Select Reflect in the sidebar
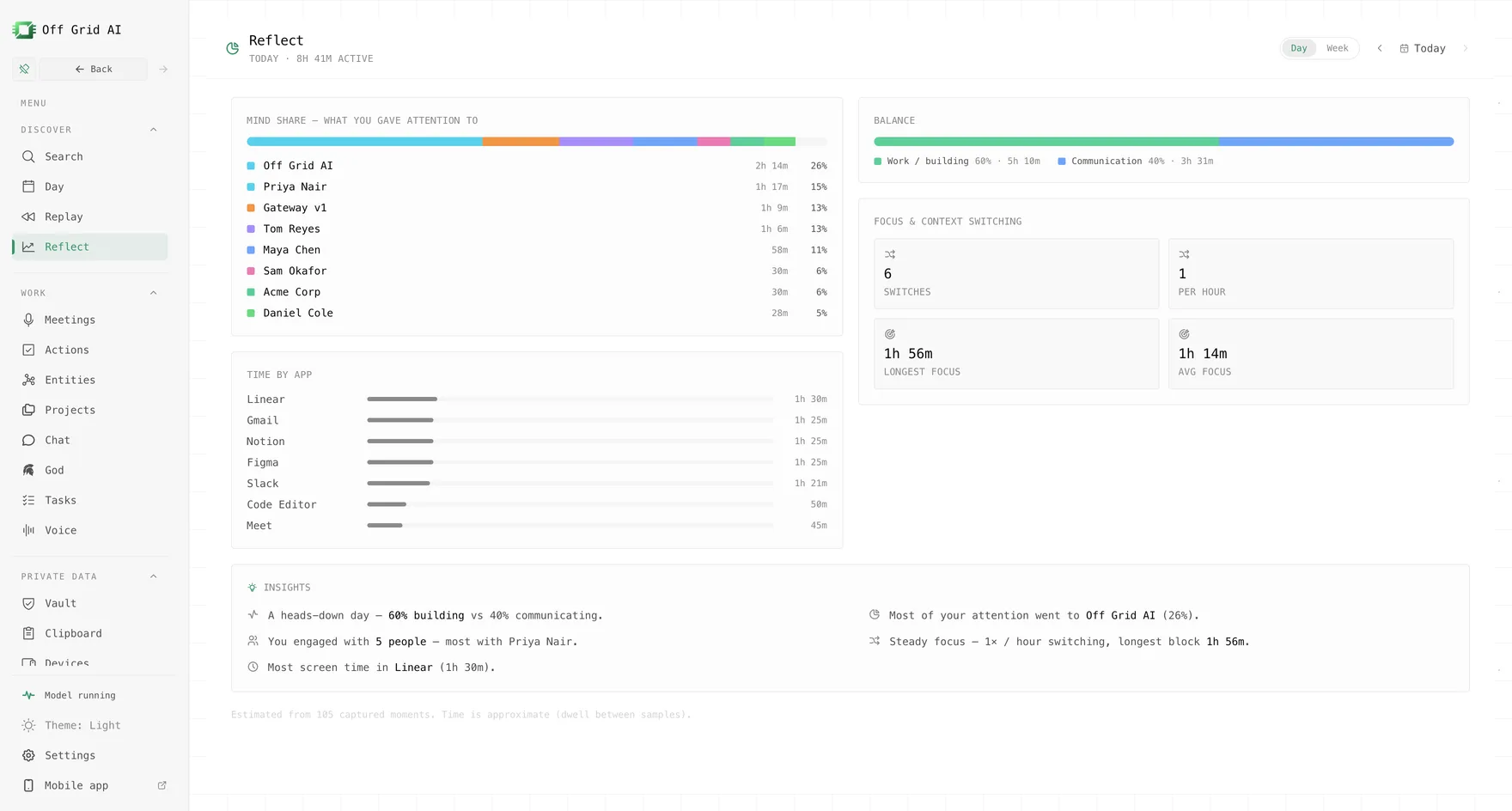 (x=90, y=247)
